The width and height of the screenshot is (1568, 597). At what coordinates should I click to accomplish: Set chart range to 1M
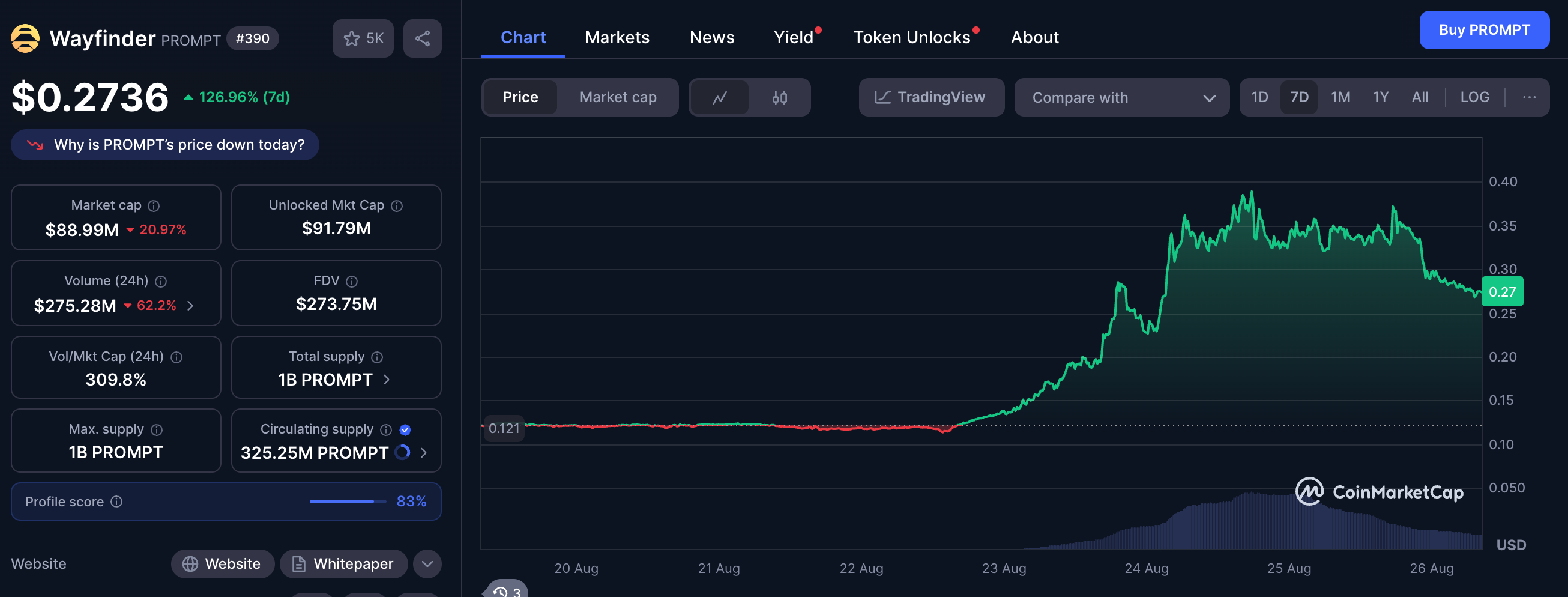point(1340,97)
